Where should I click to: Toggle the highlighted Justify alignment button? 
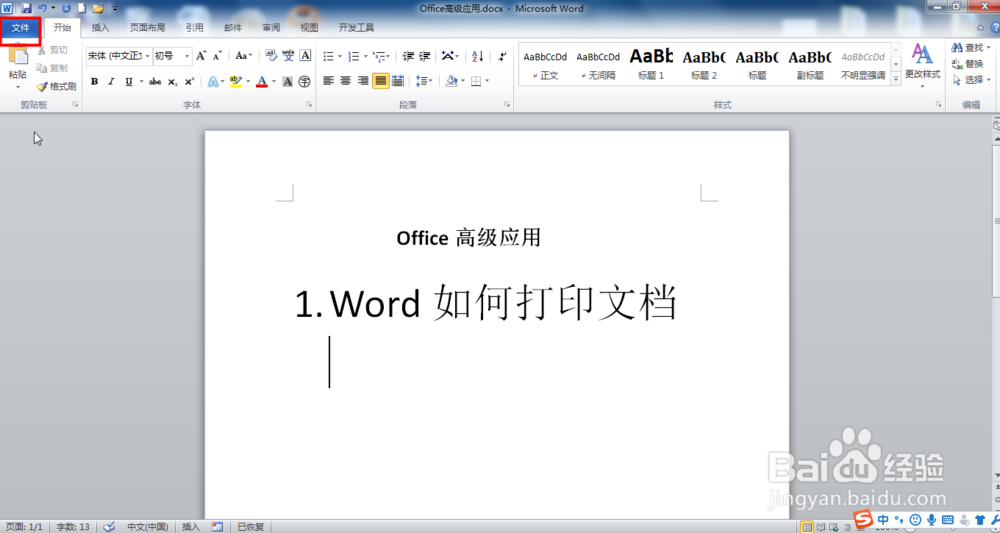[x=381, y=81]
